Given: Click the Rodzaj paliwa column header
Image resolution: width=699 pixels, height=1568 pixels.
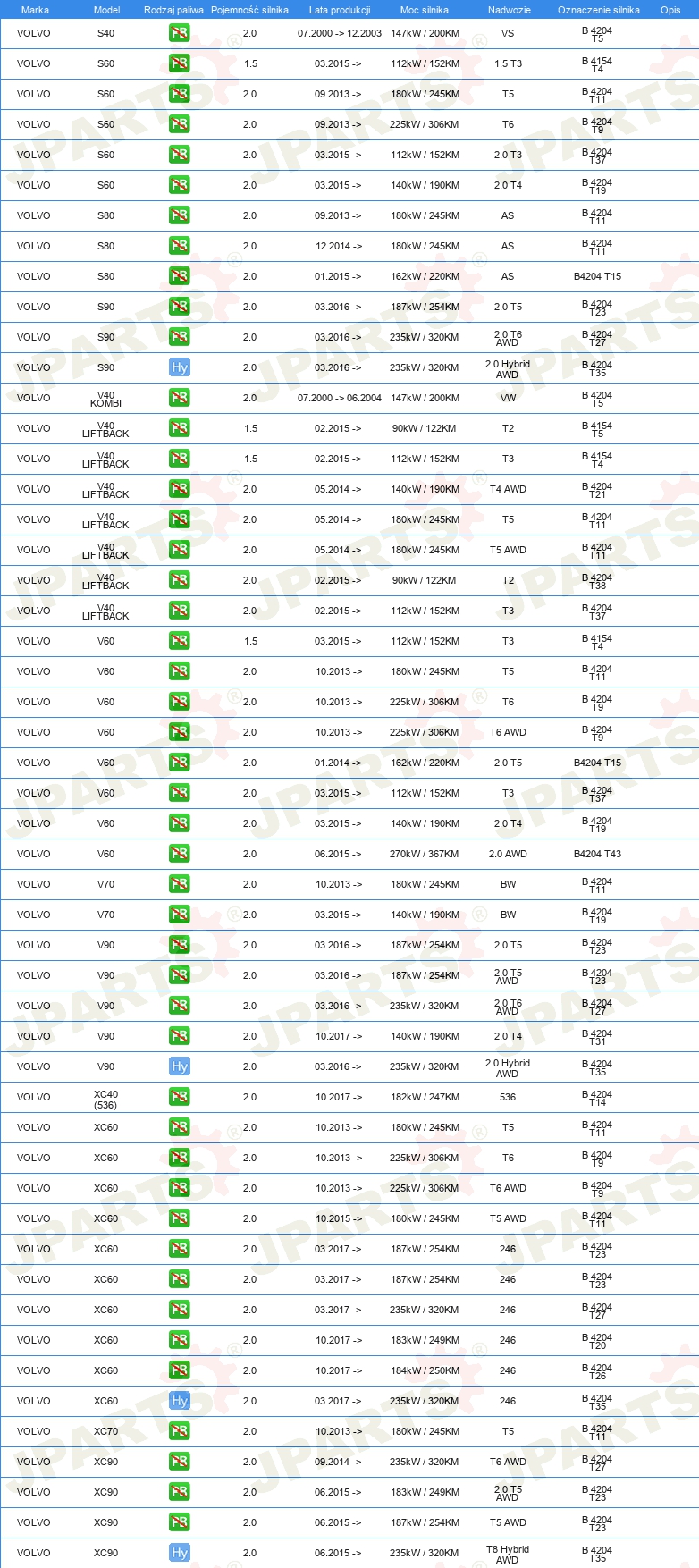Looking at the screenshot, I should (x=173, y=10).
